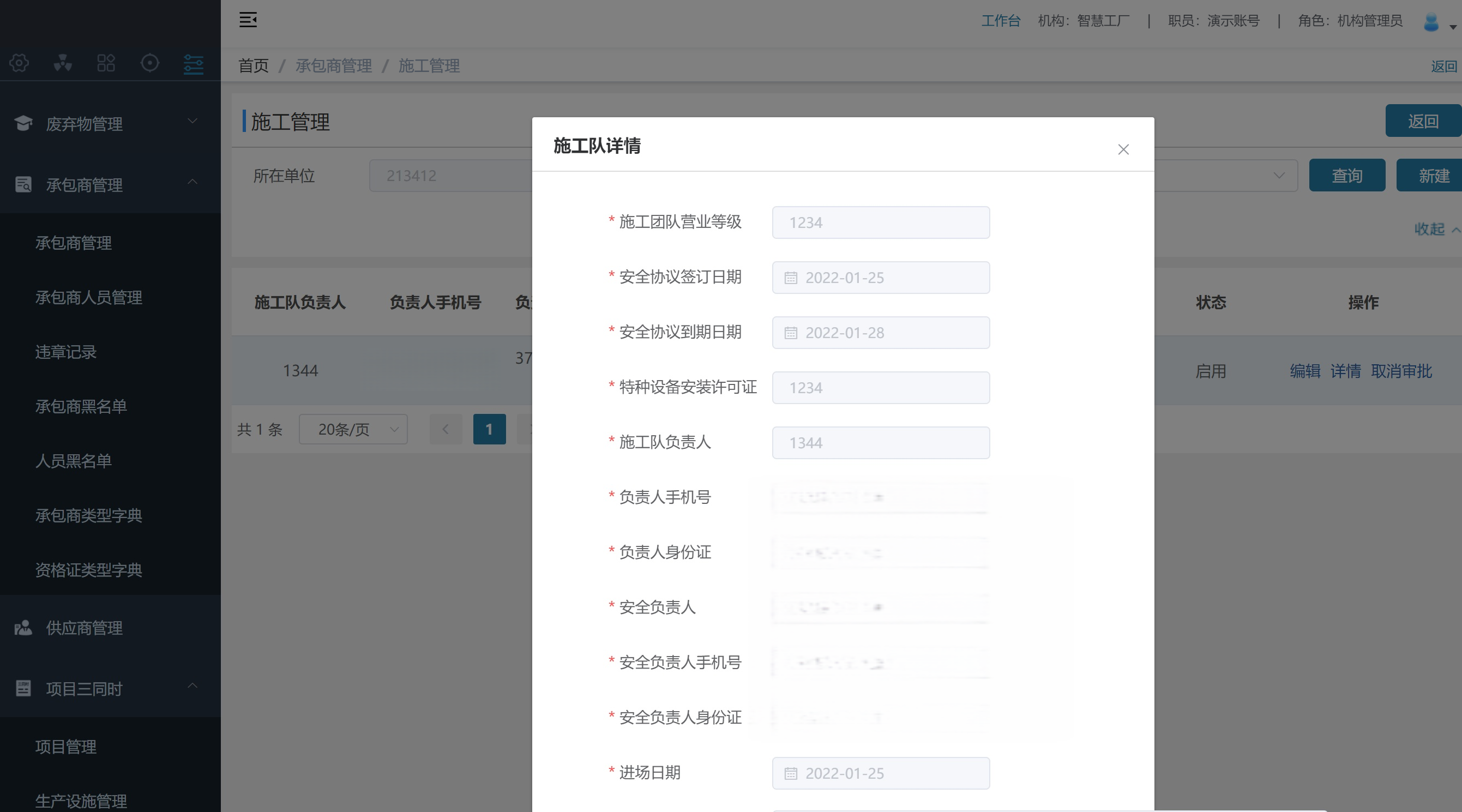The width and height of the screenshot is (1462, 812).
Task: Click the 工作台 link in header
Action: tap(1001, 21)
